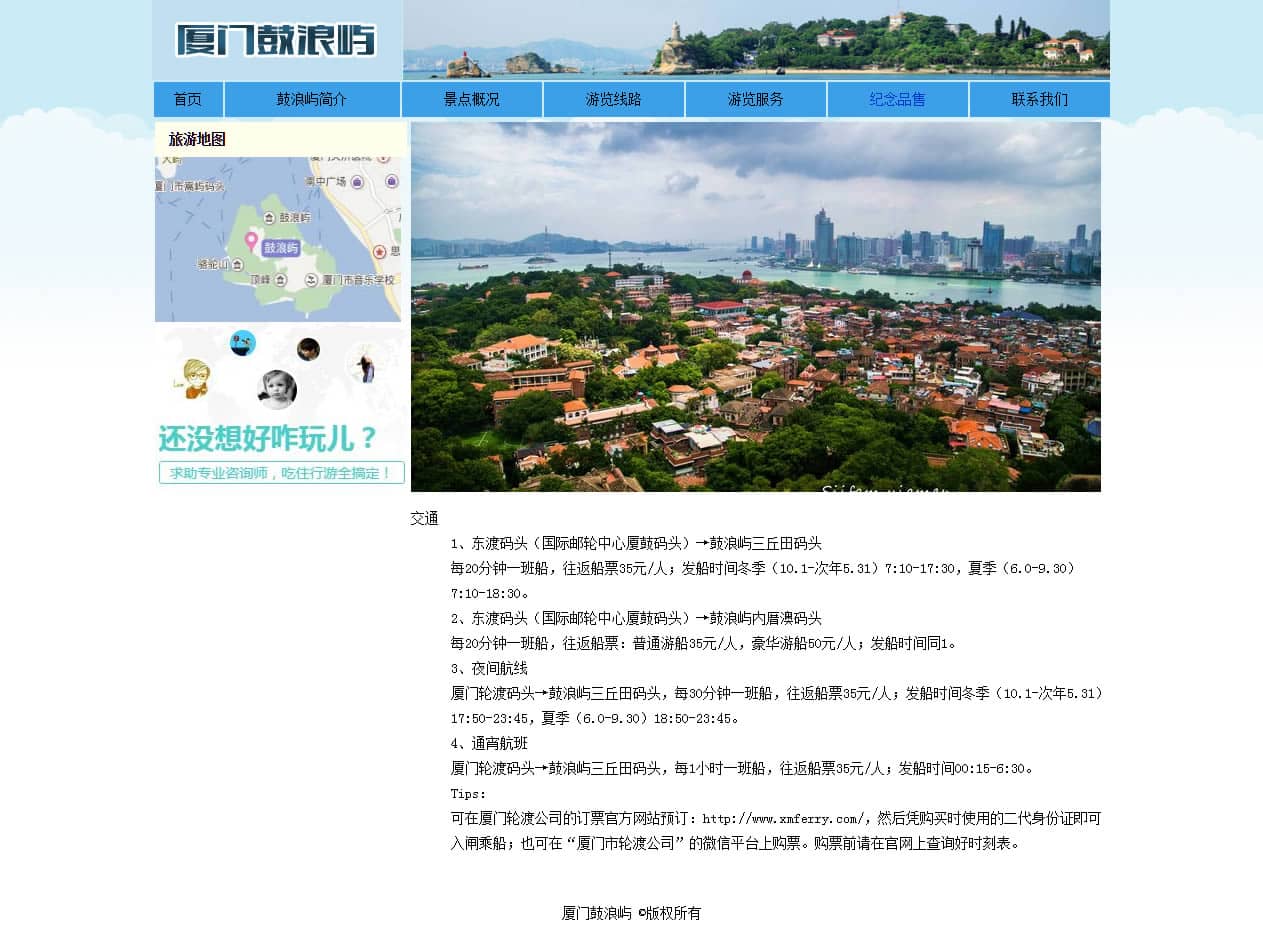Click the 厦门鼓浪屿 site logo
1263x929 pixels.
tap(277, 40)
